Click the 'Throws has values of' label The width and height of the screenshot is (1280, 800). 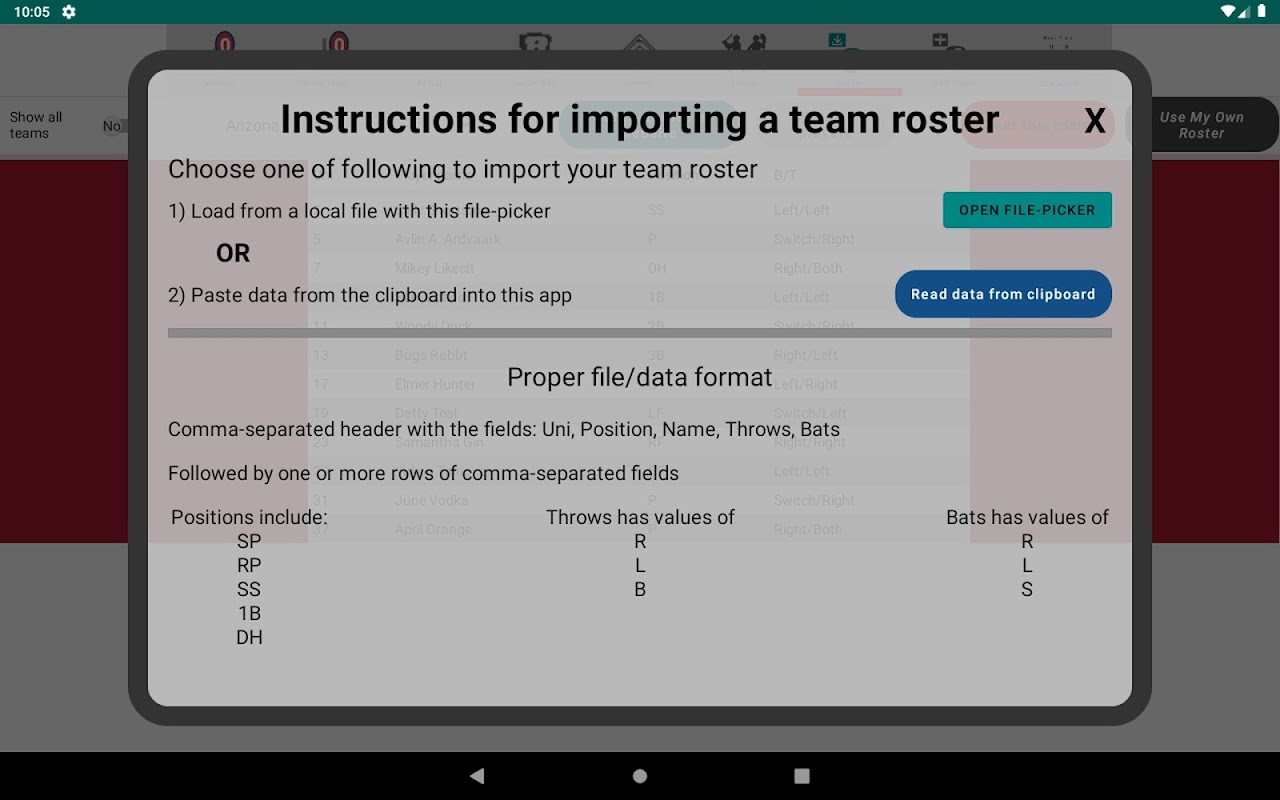640,517
